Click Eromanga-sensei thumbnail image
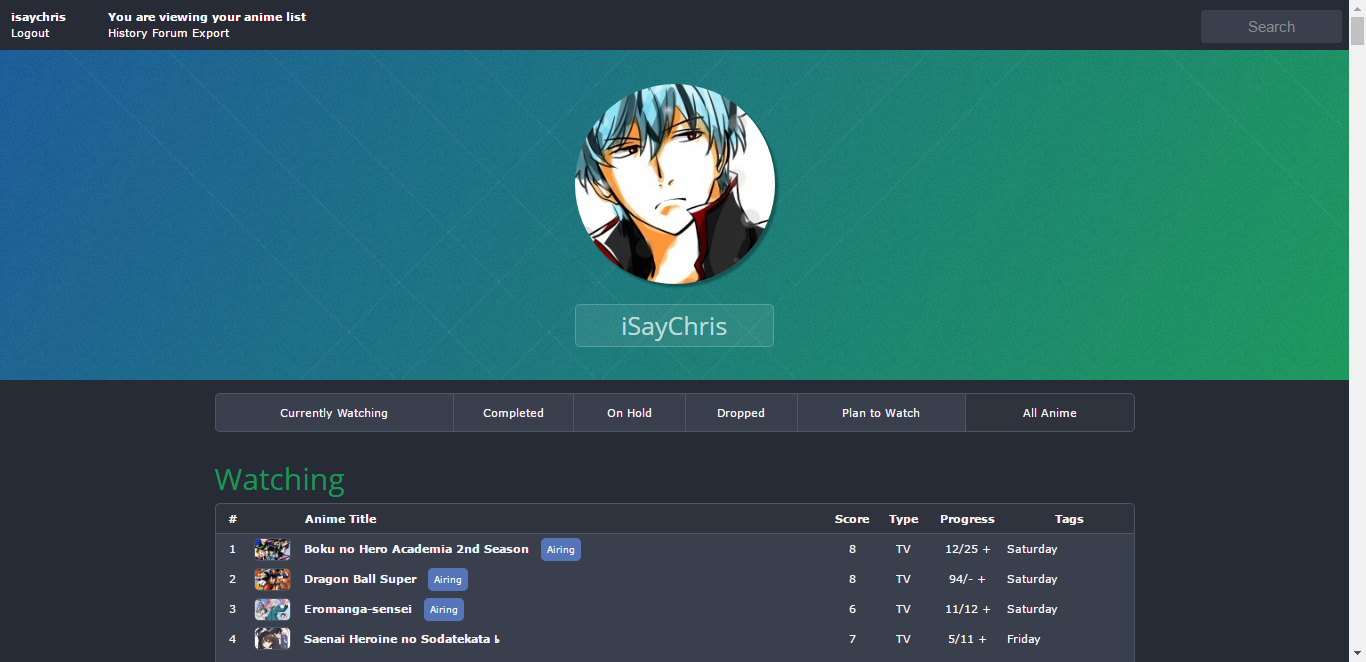Screen dimensions: 1366x662 272,609
